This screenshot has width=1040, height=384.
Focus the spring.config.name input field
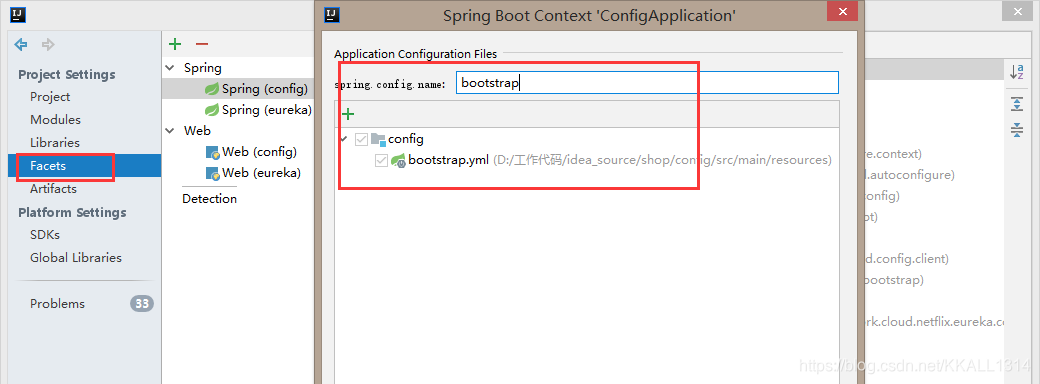[647, 83]
